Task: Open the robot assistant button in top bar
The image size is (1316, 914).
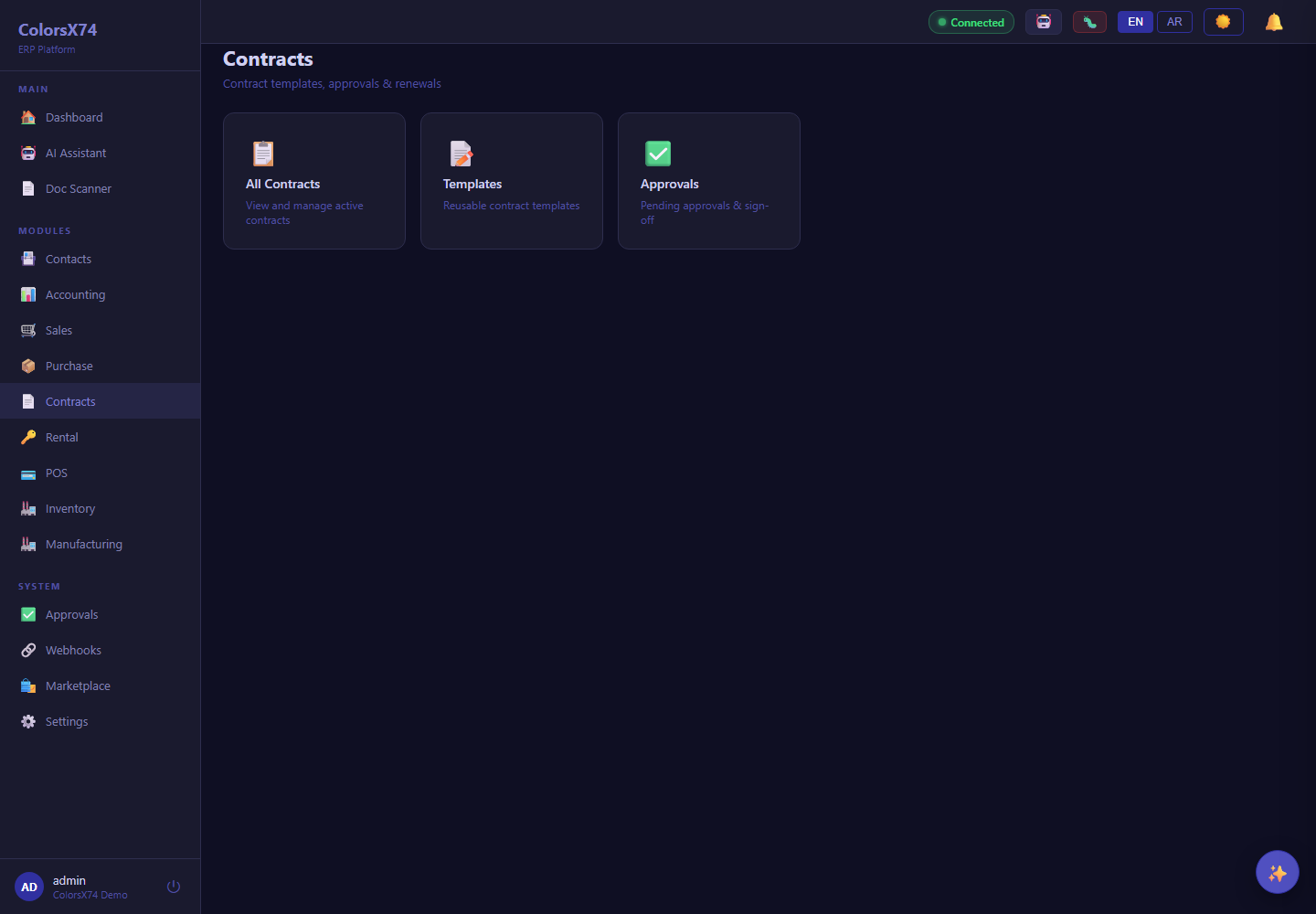Action: pos(1044,22)
